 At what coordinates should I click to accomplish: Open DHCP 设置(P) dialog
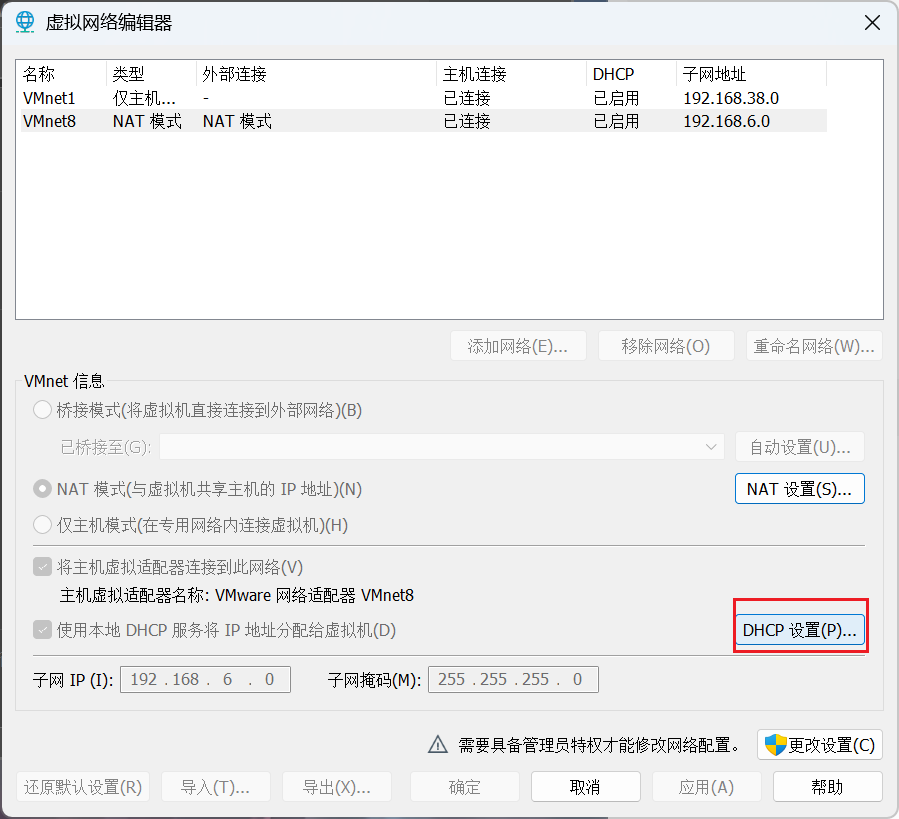pyautogui.click(x=800, y=630)
